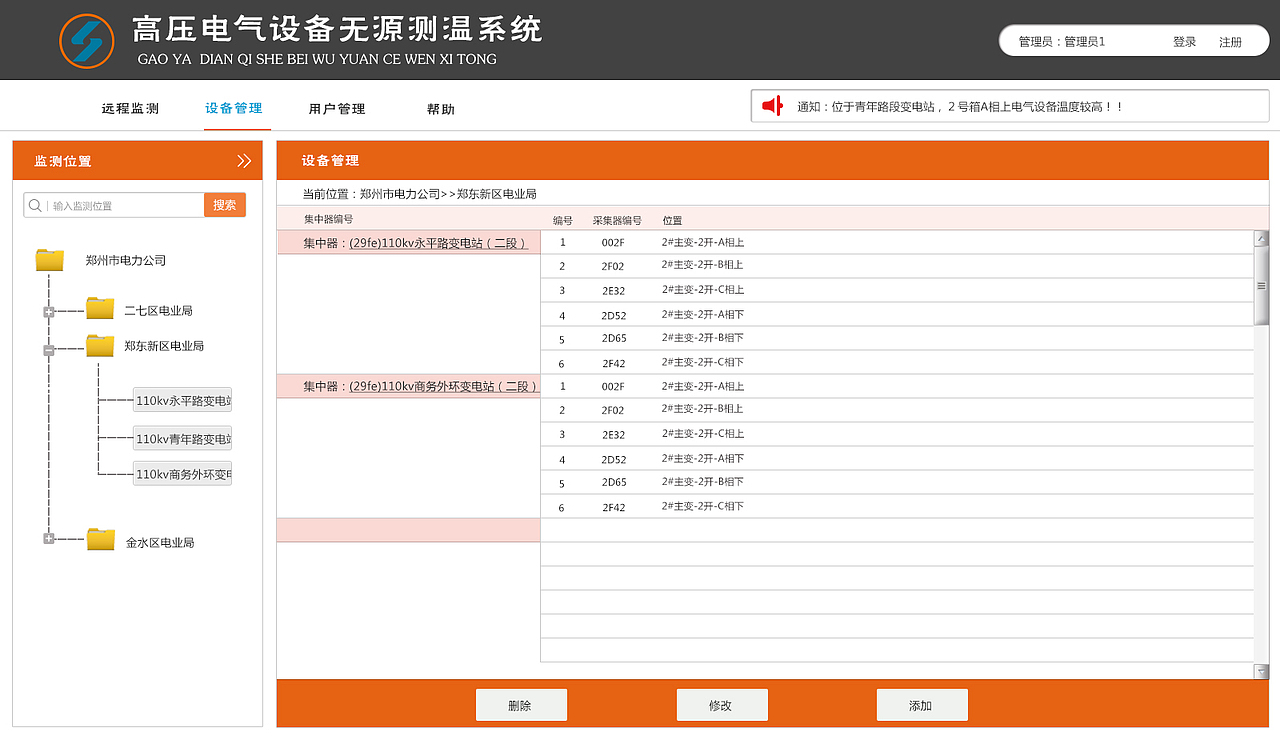
Task: Expand the 二七区电业局 tree node
Action: pyautogui.click(x=48, y=310)
